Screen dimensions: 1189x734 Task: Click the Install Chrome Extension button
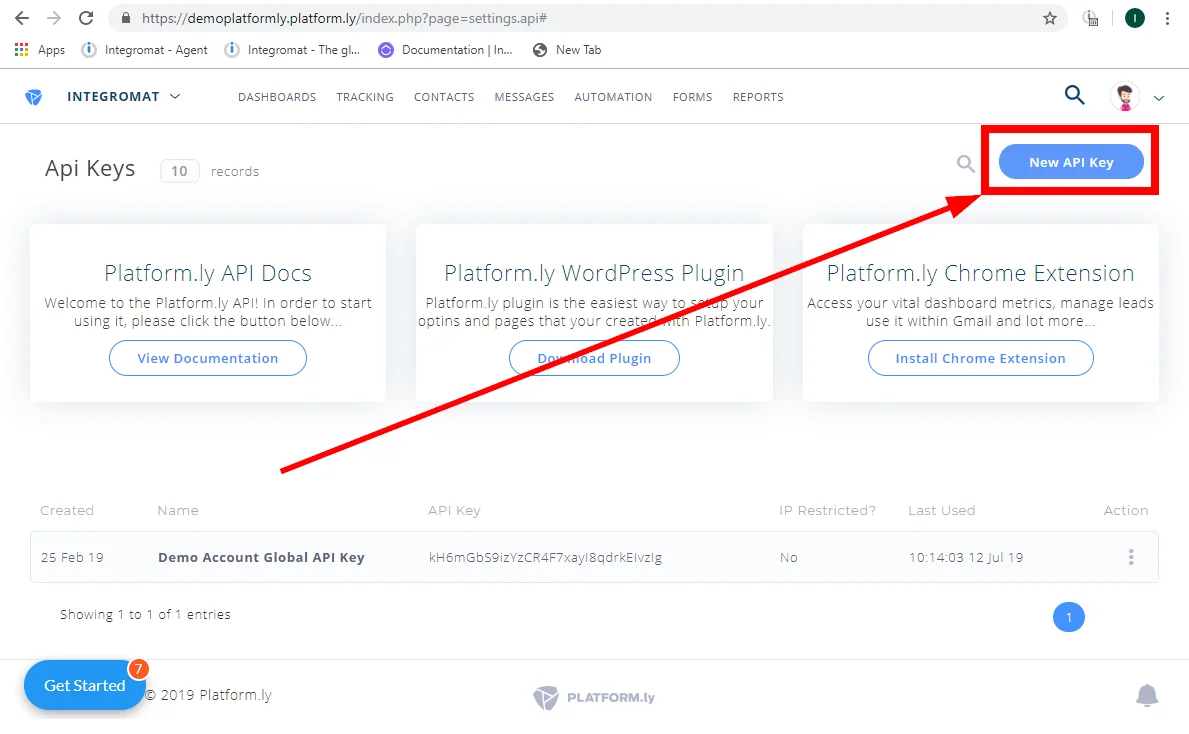click(x=980, y=358)
